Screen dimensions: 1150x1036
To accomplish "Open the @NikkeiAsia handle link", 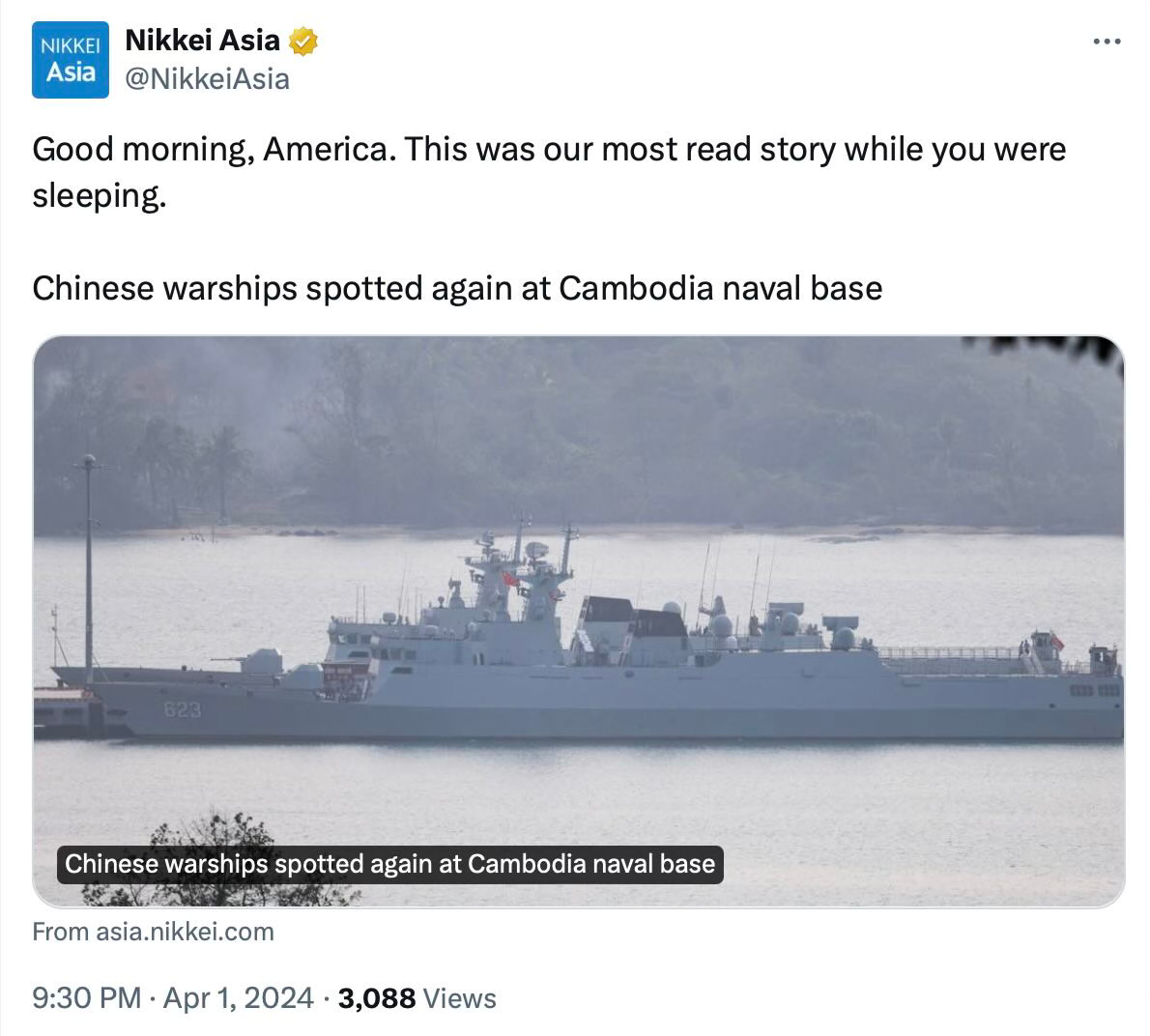I will (x=208, y=79).
